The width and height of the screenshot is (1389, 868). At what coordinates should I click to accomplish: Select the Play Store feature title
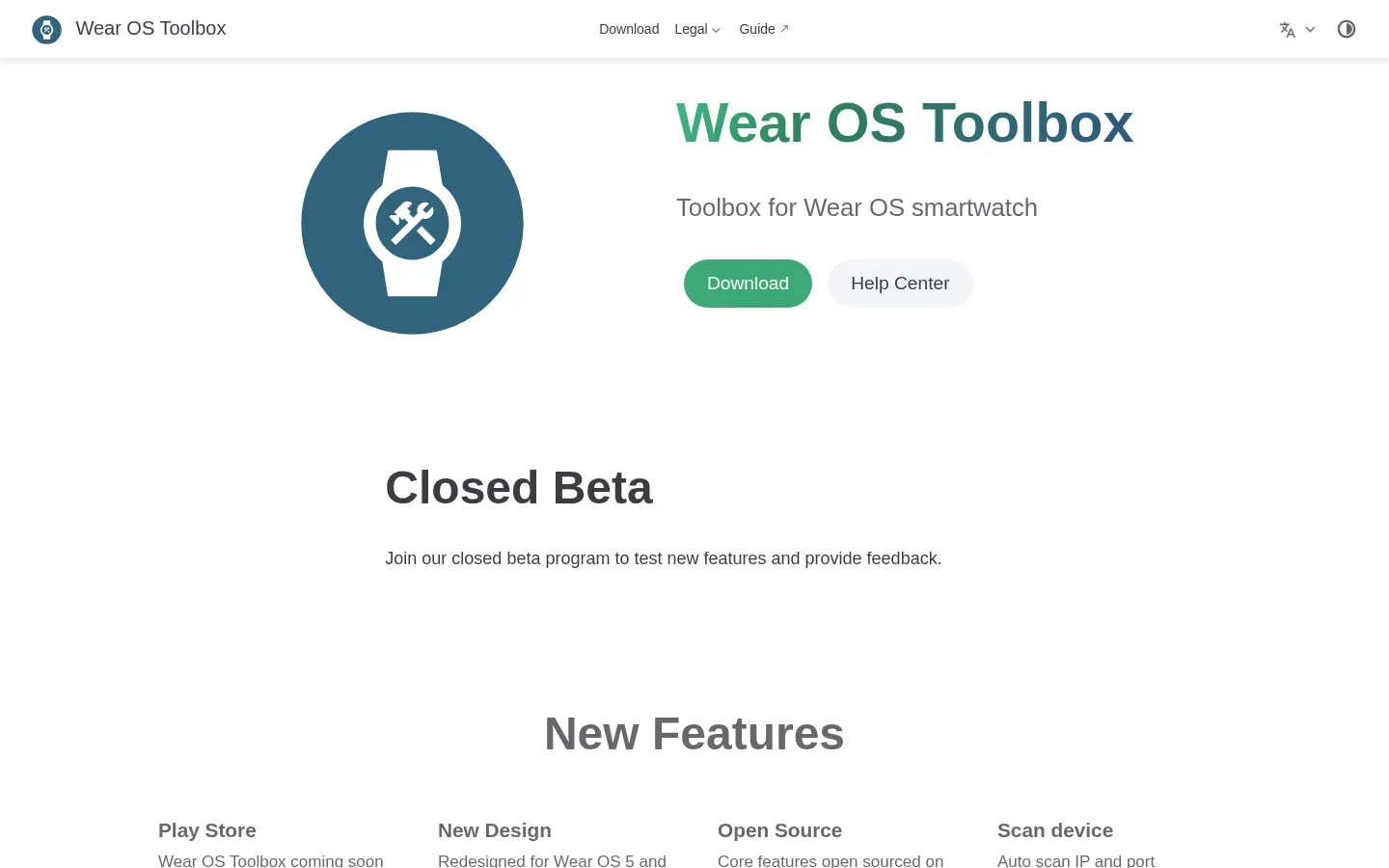tap(207, 830)
